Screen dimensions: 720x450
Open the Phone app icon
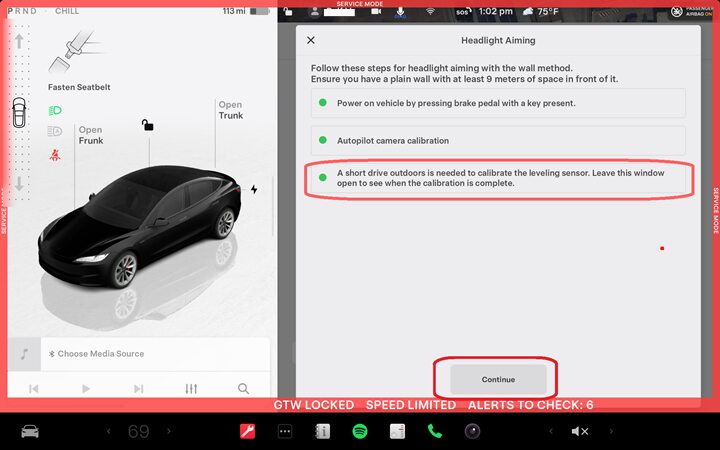pos(434,431)
